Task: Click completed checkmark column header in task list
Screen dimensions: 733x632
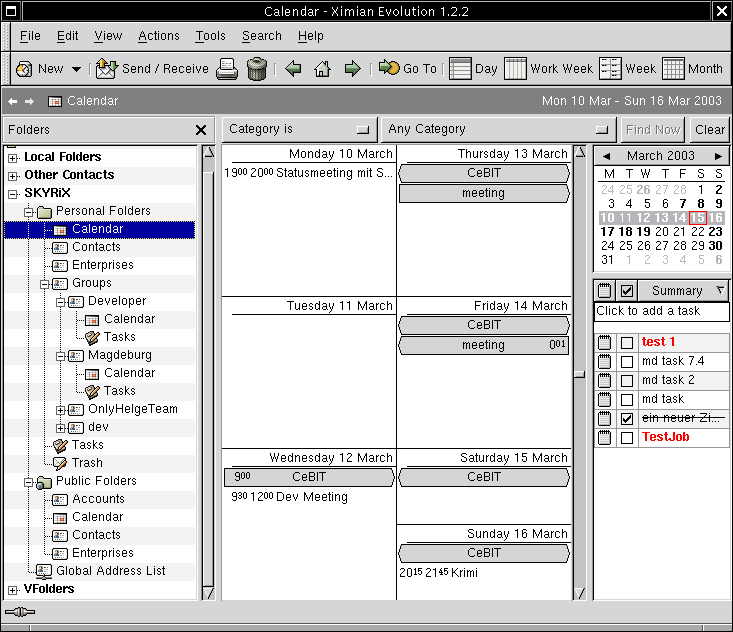Action: 627,291
